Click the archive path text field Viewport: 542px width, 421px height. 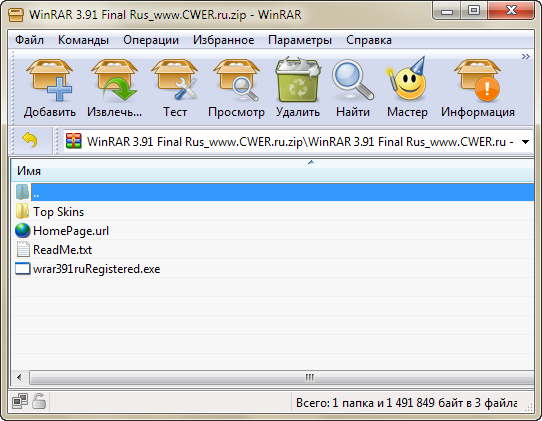(x=300, y=142)
